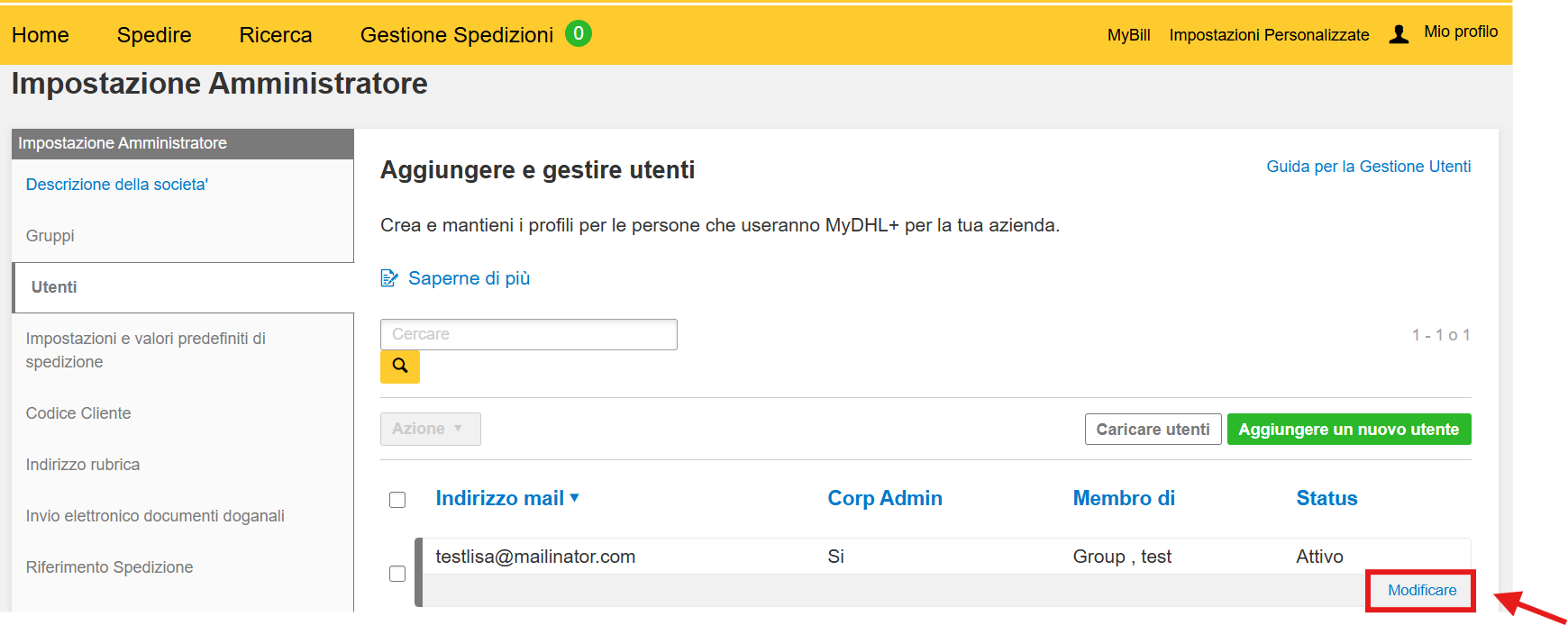Toggle the select-all users checkbox

(x=397, y=500)
